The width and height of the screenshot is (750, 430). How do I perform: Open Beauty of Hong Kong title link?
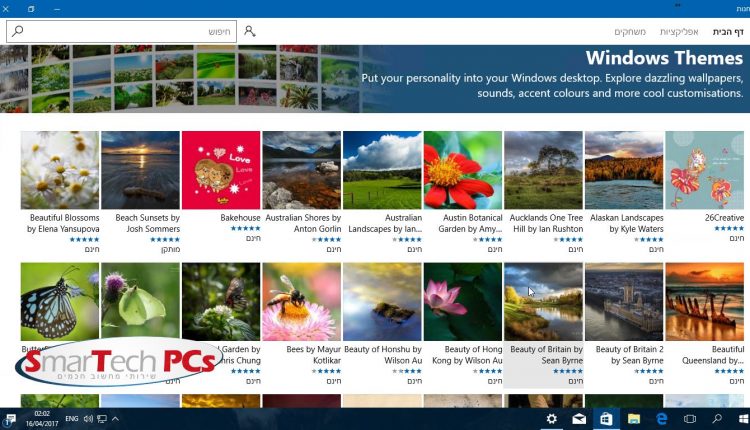click(x=467, y=355)
